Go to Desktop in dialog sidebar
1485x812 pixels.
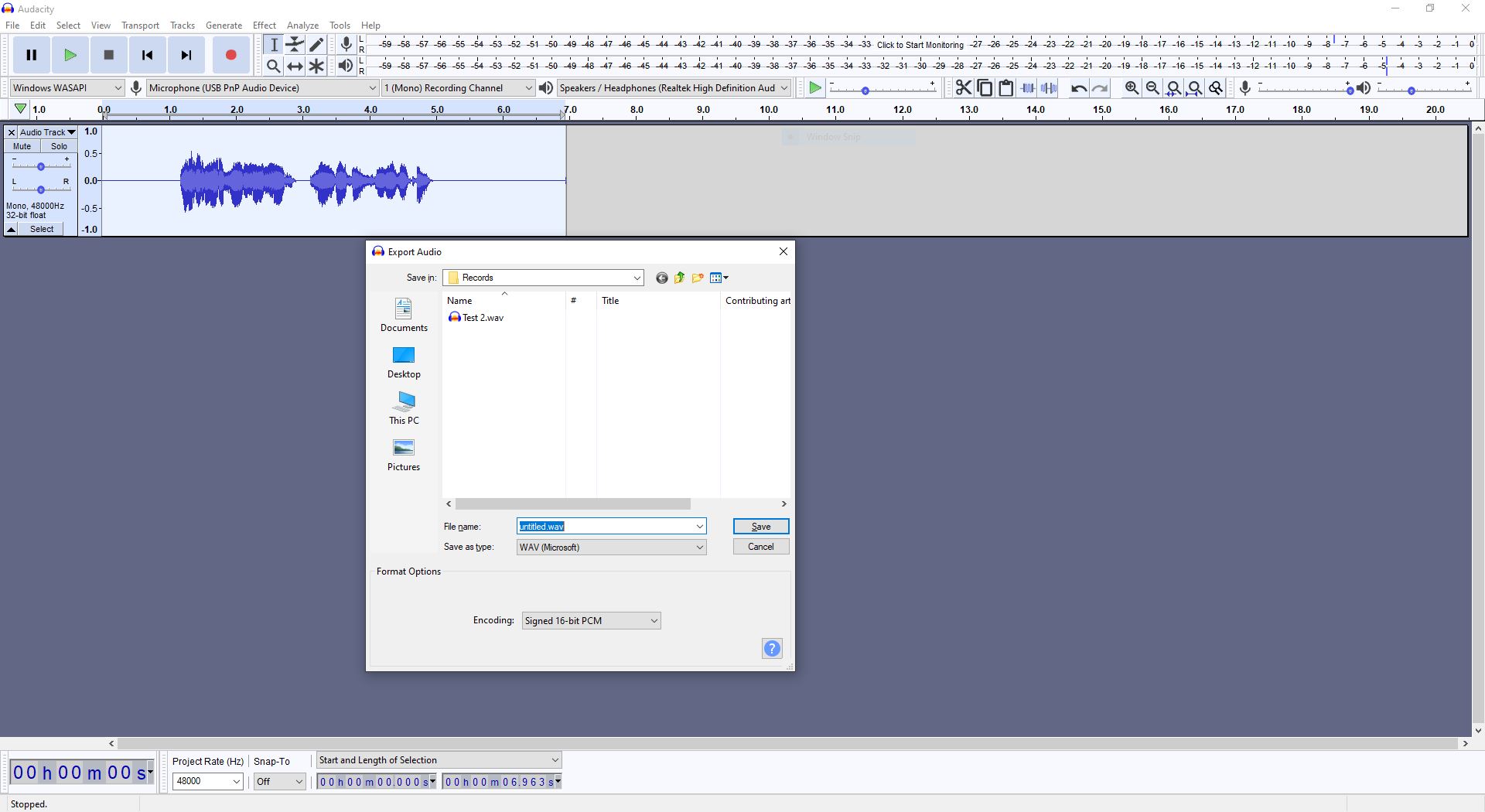pos(404,362)
